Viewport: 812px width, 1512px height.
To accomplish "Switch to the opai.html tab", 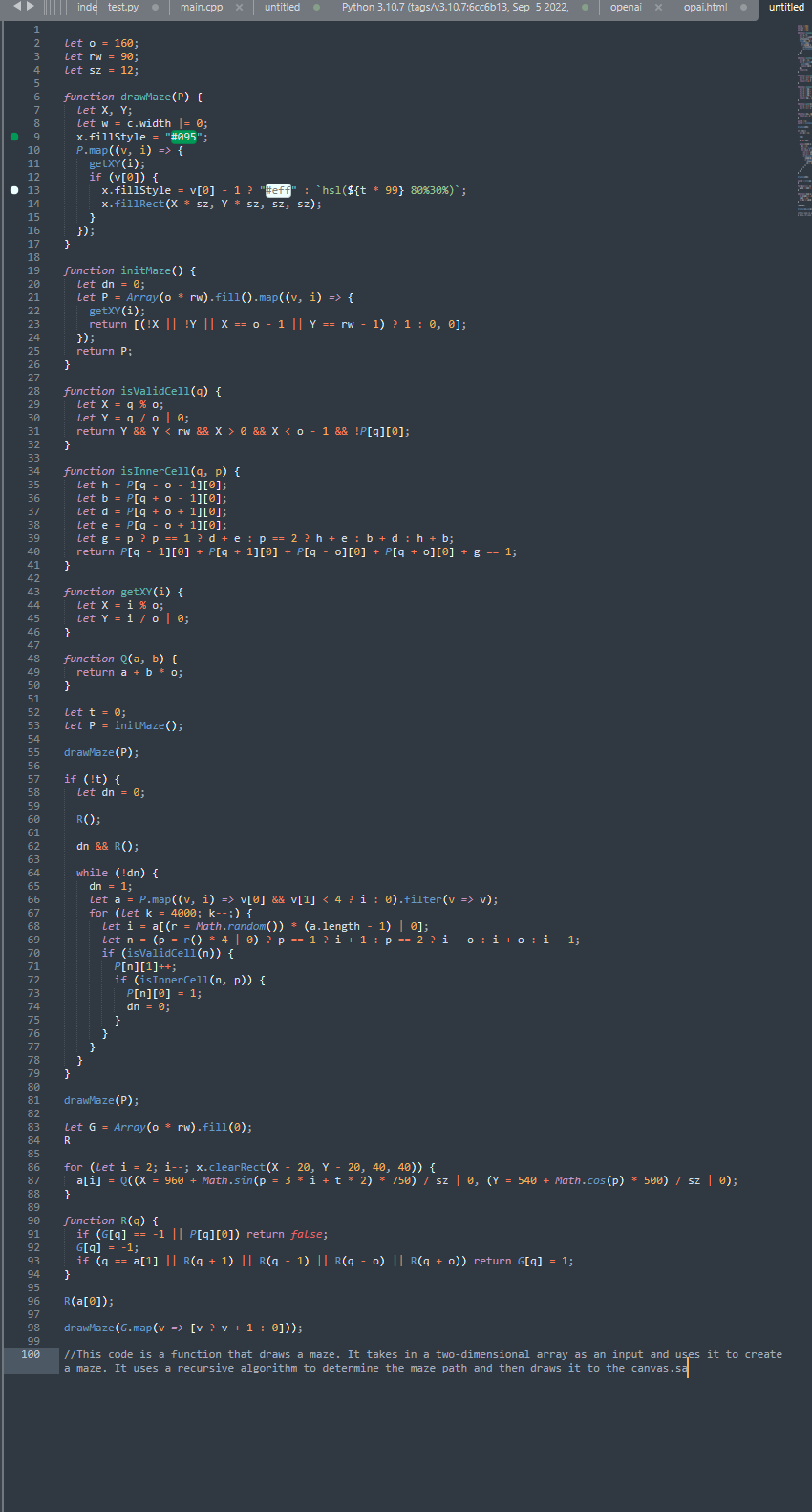I will [x=705, y=7].
